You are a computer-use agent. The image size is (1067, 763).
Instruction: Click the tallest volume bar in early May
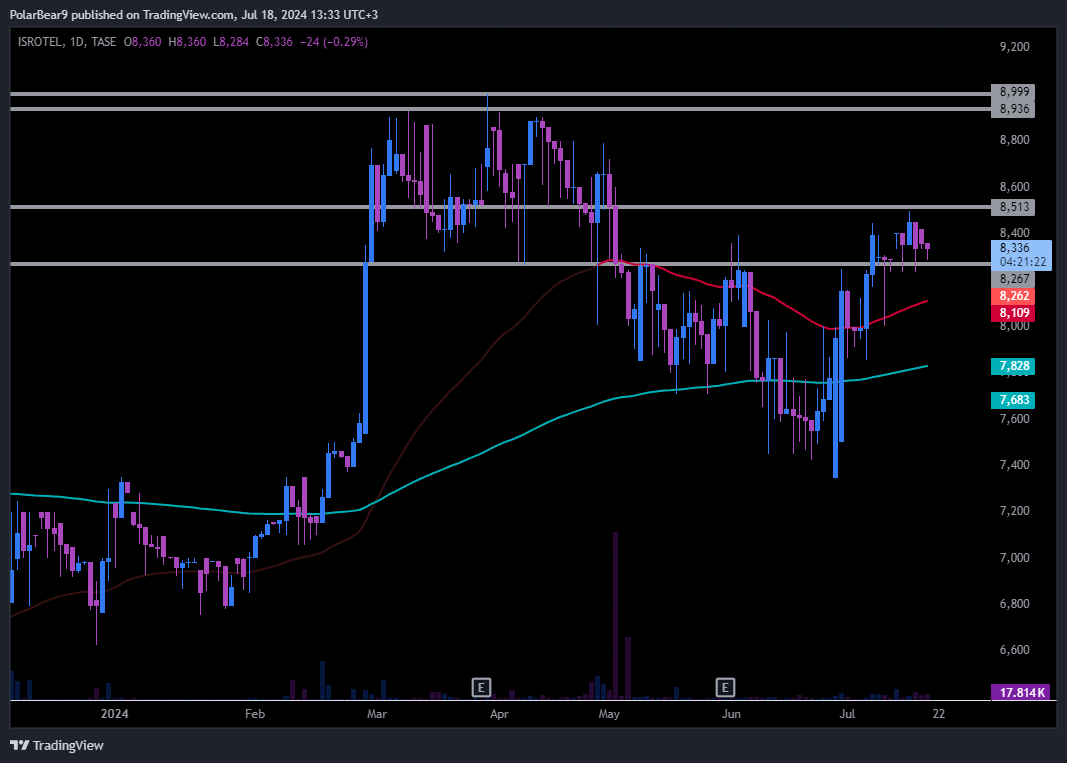(x=615, y=615)
